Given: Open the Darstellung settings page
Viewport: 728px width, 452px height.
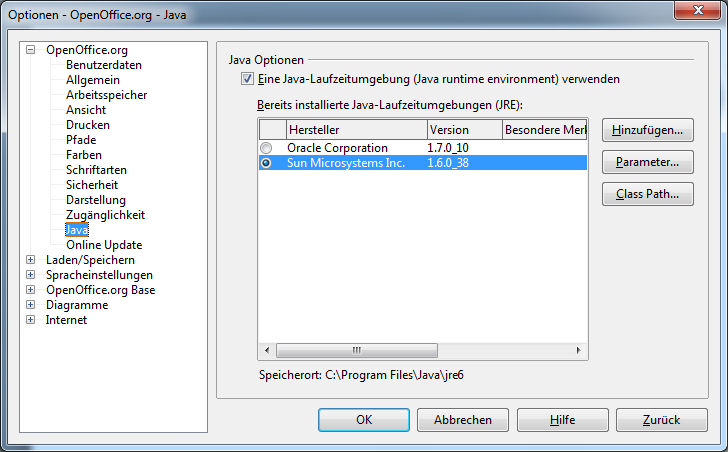Looking at the screenshot, I should (96, 200).
